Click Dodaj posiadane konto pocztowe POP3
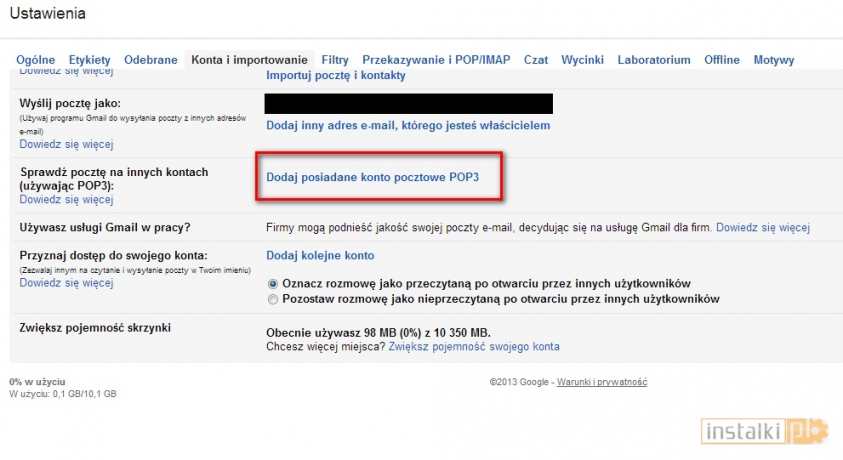The image size is (843, 460). (373, 177)
